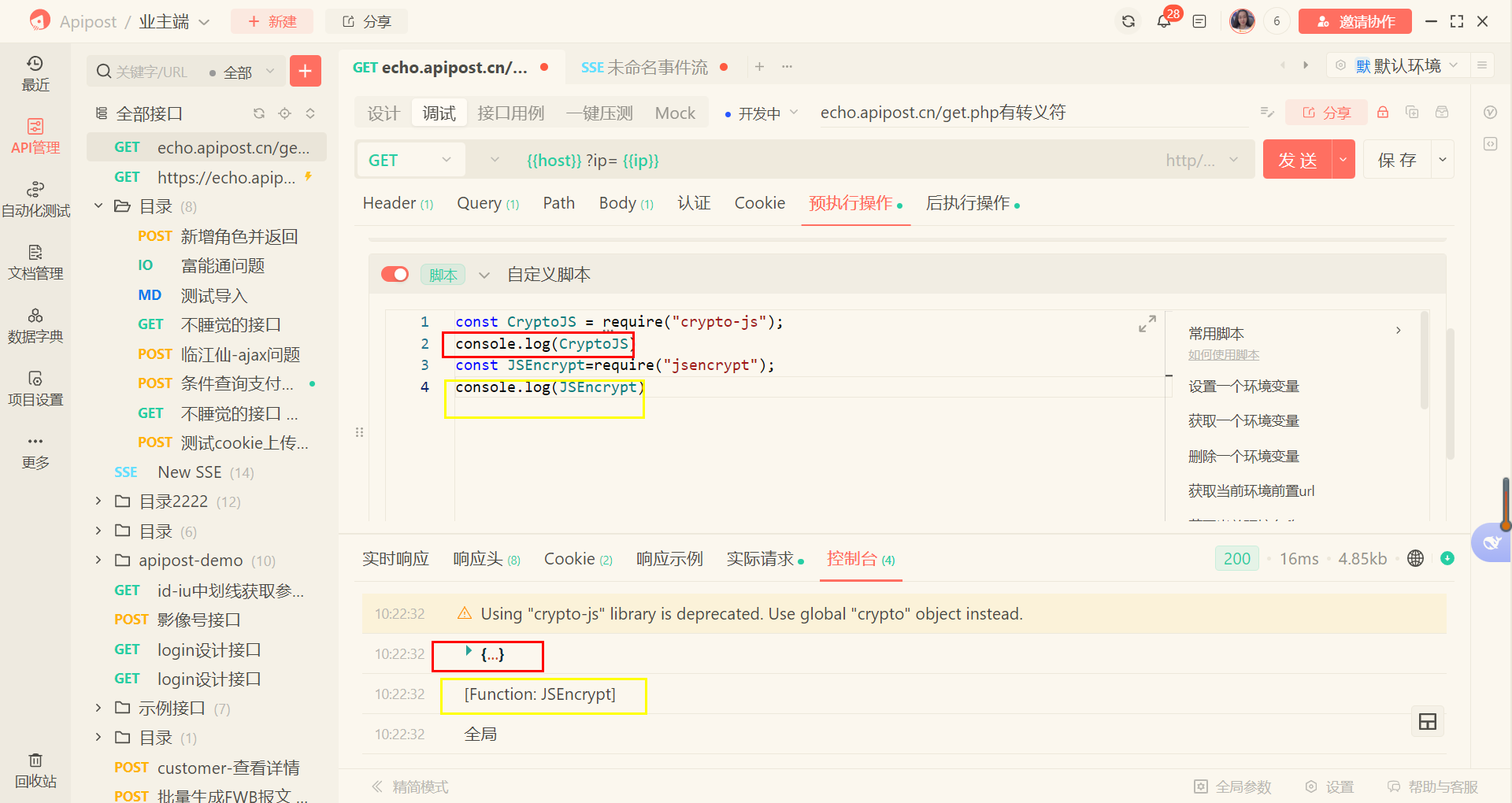Open the archive icon right of the copy icon

click(1442, 113)
